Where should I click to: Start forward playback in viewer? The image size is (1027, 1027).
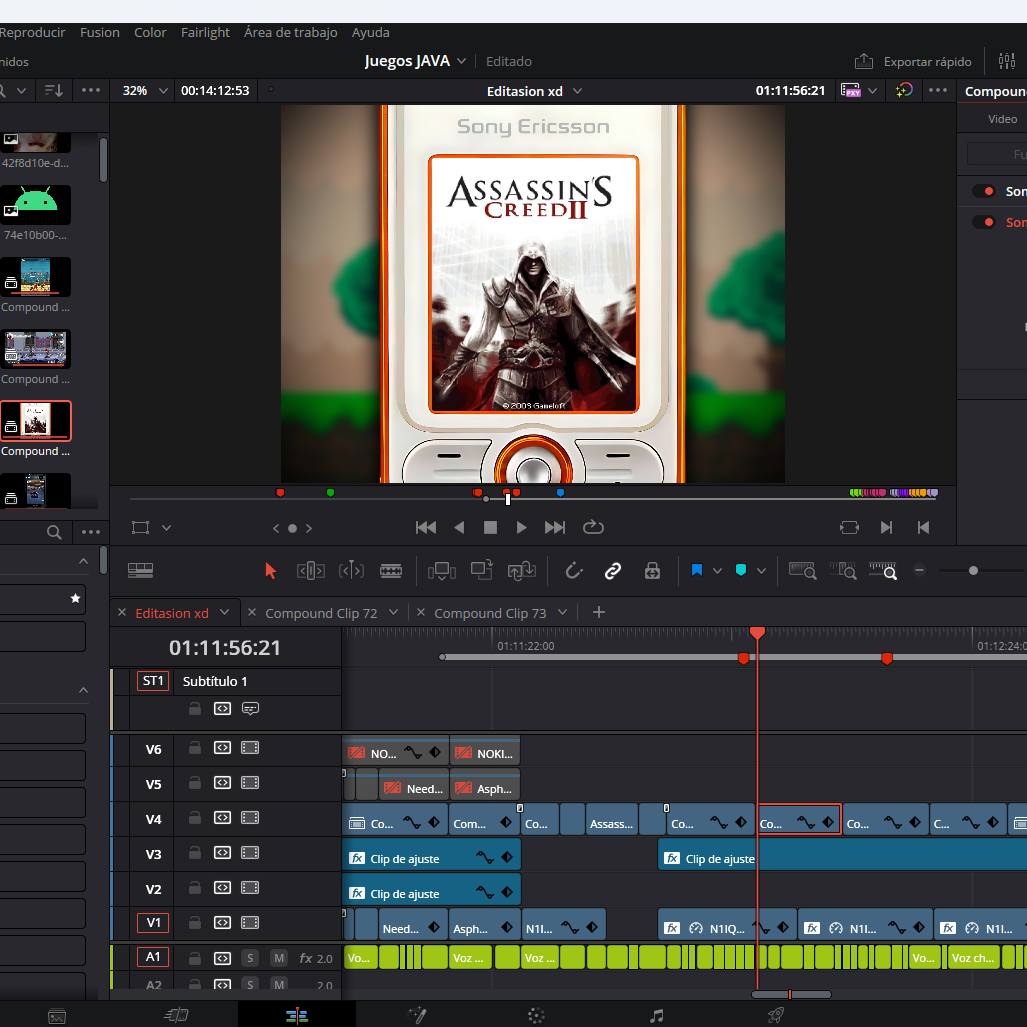[521, 528]
